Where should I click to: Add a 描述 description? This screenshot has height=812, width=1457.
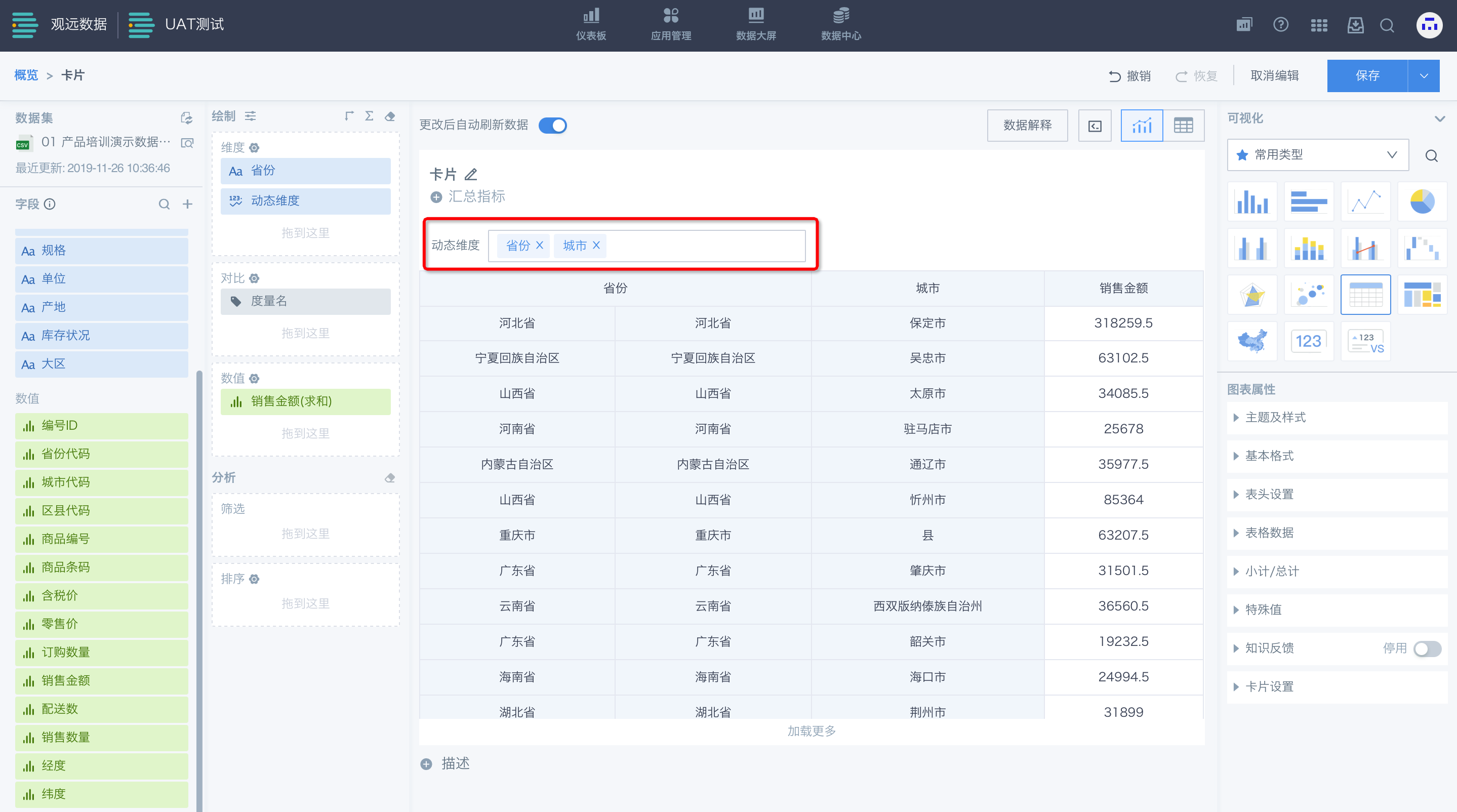[x=445, y=763]
